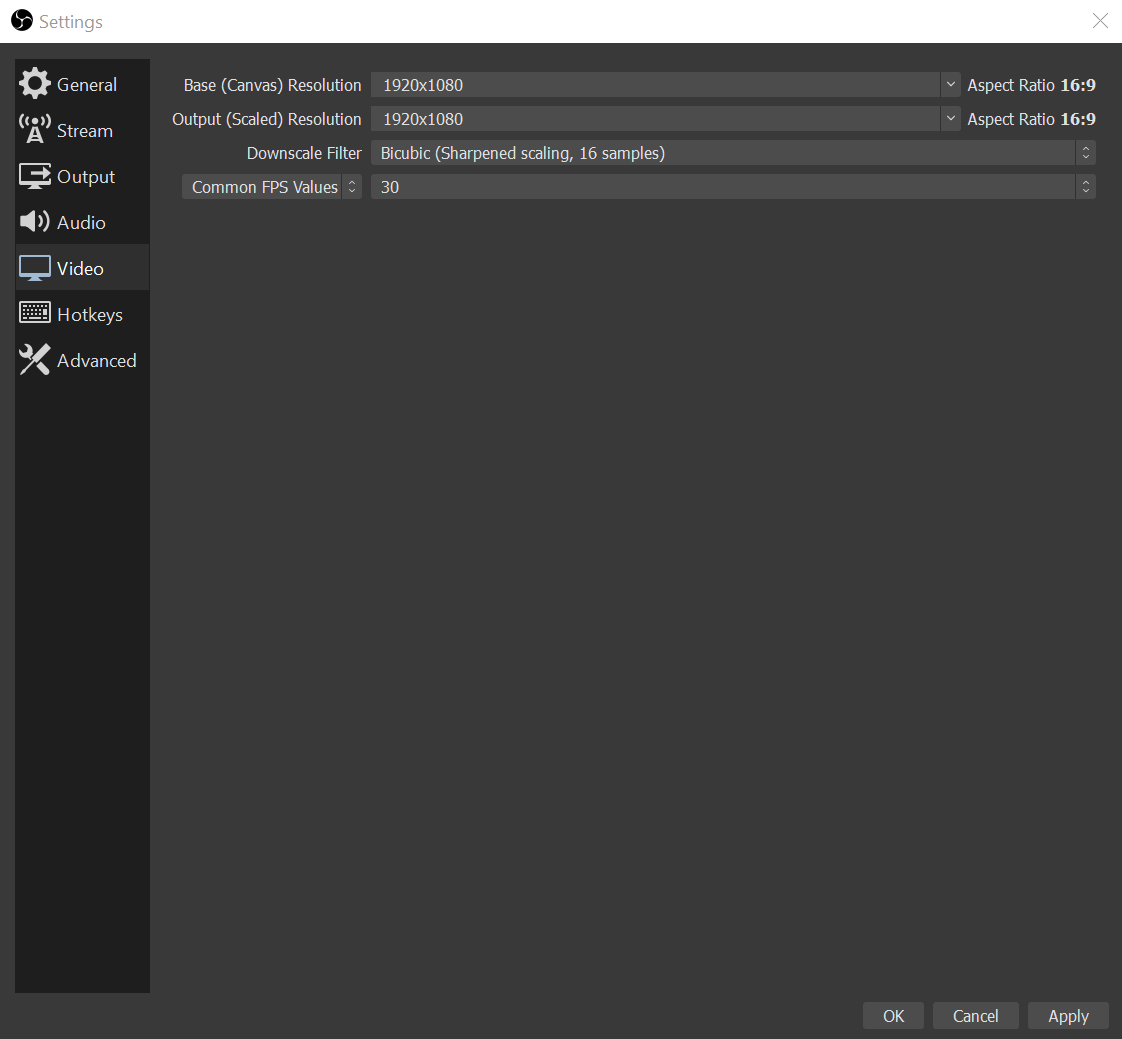
Task: Click the Advanced wrench-and-screwdriver icon
Action: (x=35, y=360)
